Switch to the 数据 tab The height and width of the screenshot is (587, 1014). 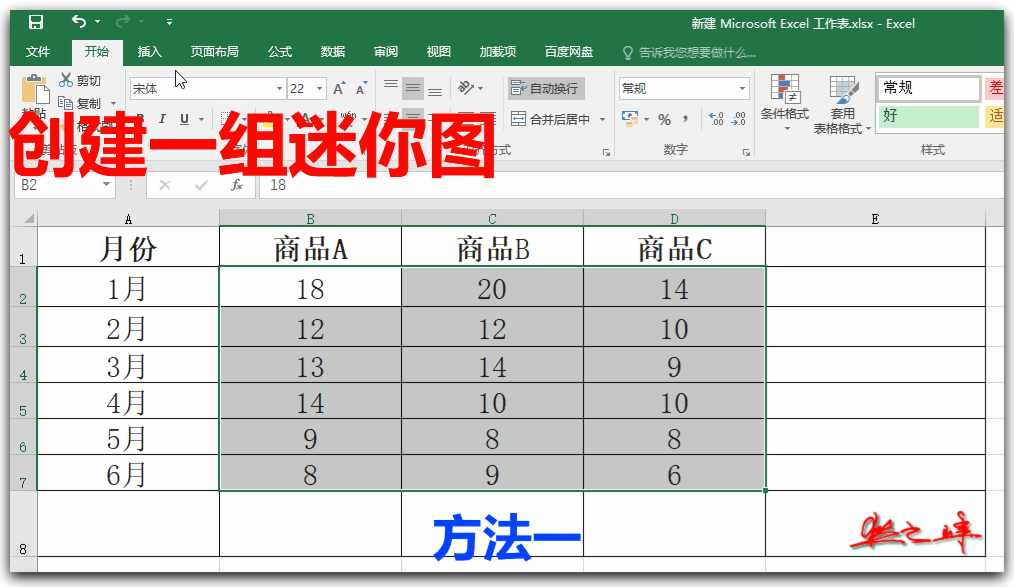pyautogui.click(x=333, y=52)
